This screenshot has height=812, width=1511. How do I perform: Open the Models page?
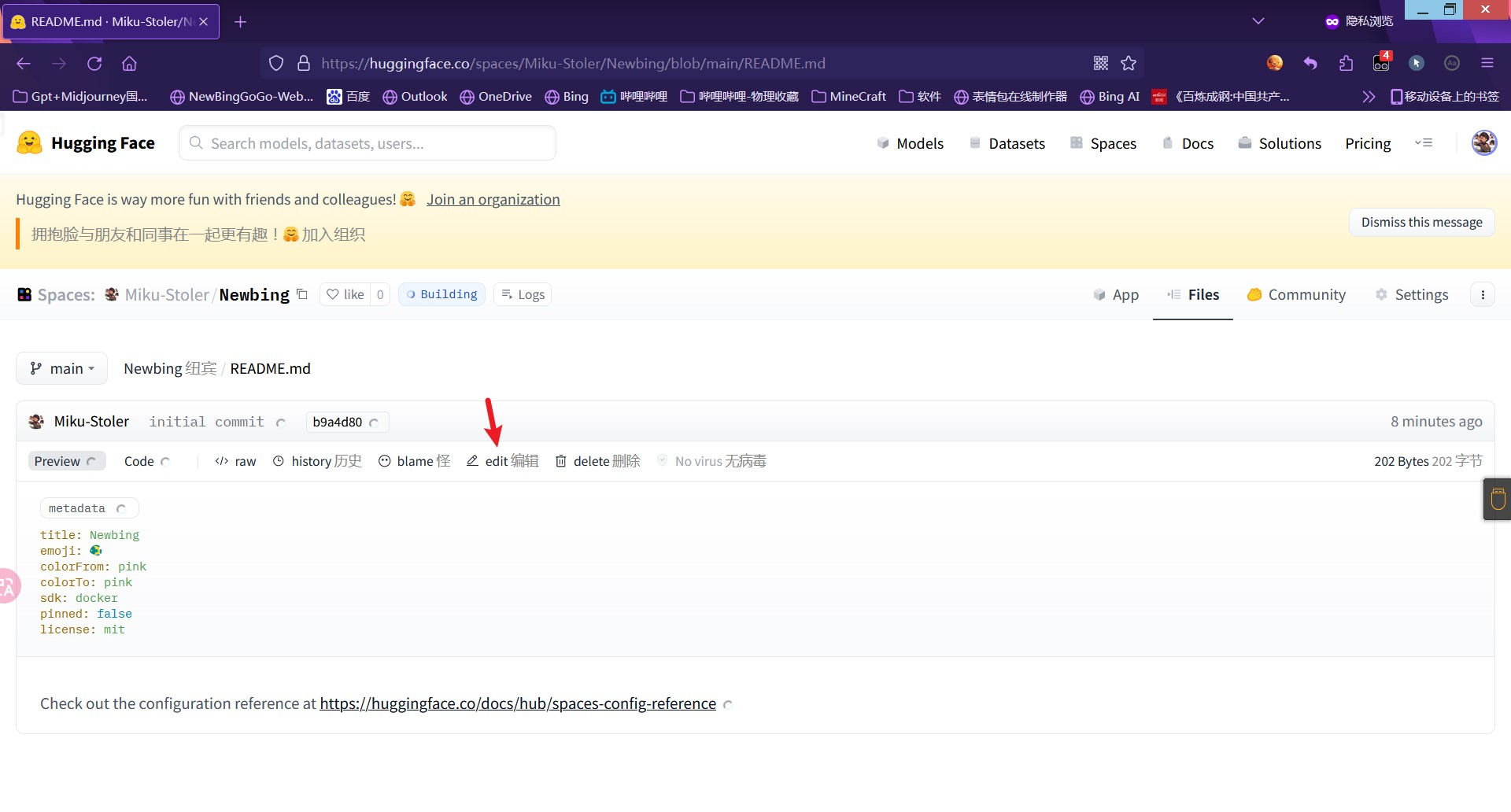click(910, 143)
